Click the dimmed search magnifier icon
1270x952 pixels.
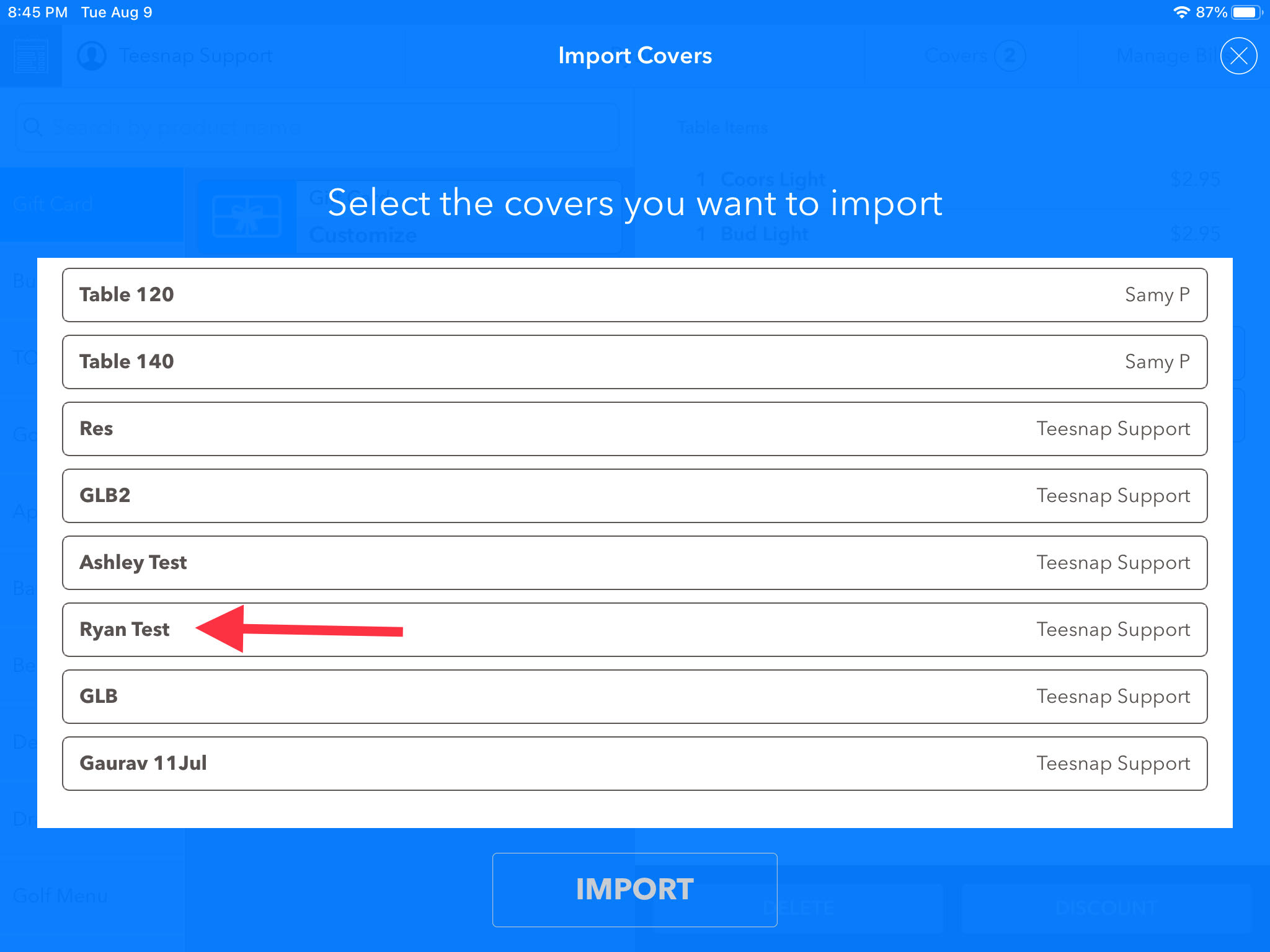click(x=32, y=128)
